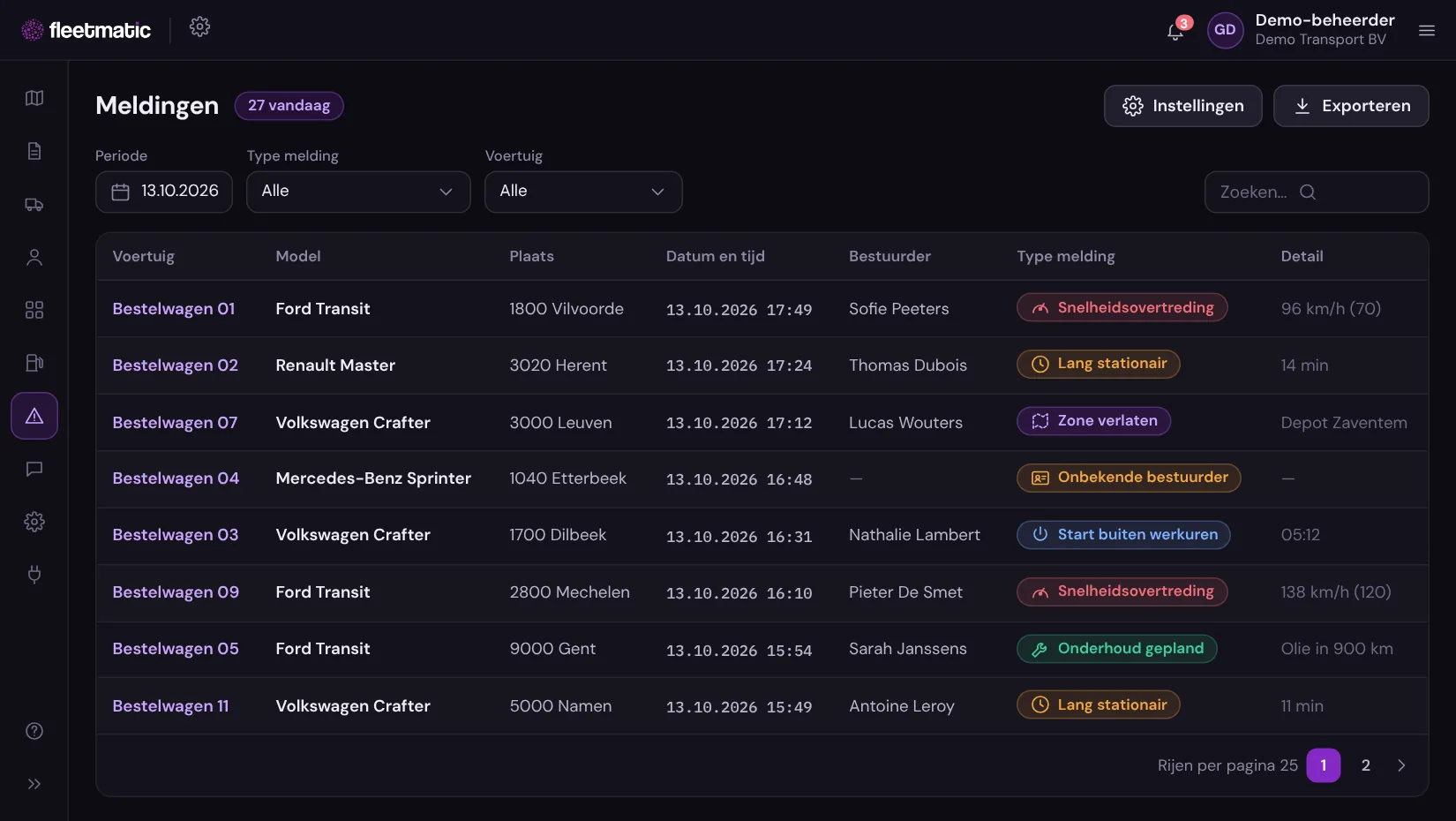This screenshot has width=1456, height=821.
Task: Open drivers person icon in sidebar
Action: point(34,257)
